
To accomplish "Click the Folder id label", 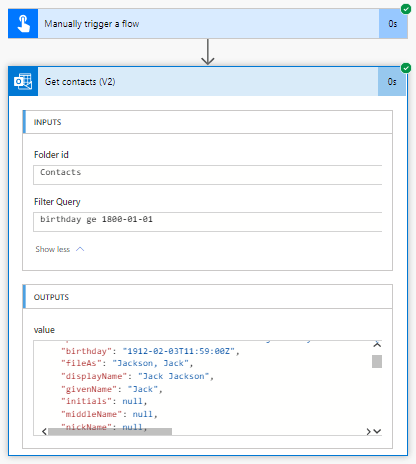I will tap(51, 155).
